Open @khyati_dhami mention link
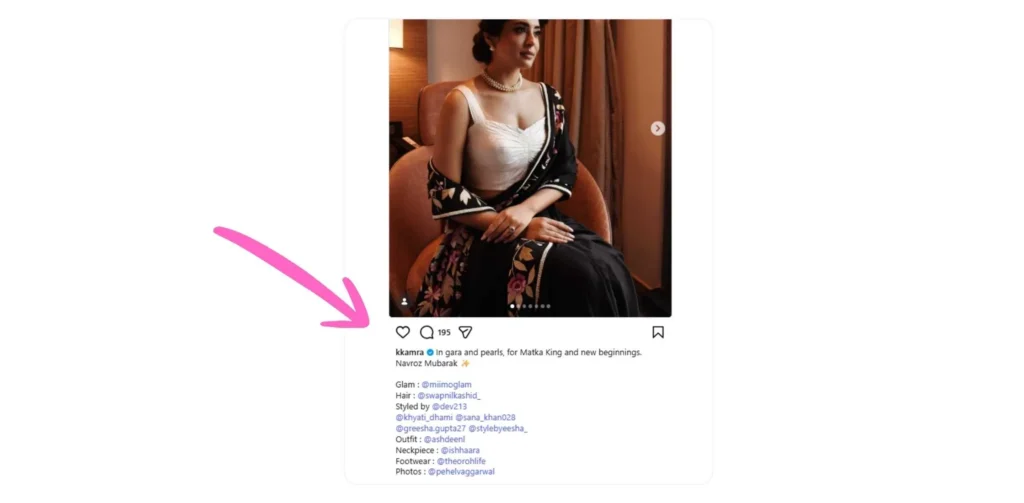Screen dimensions: 1024x503 pos(424,417)
